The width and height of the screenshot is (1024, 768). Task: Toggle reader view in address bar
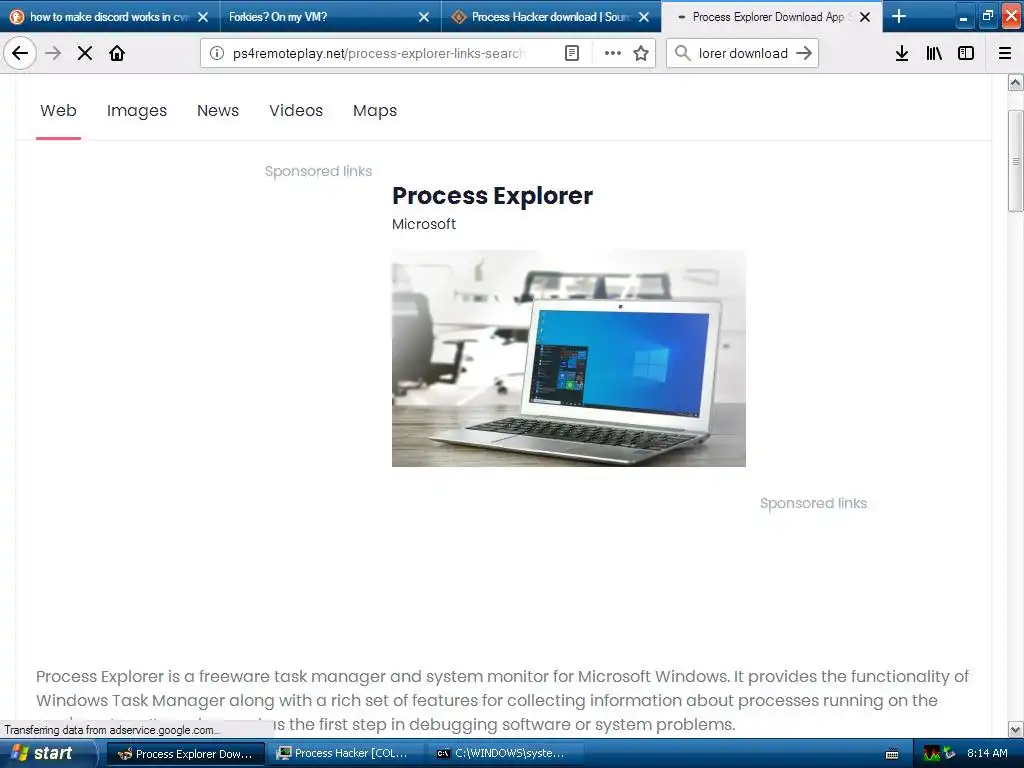point(572,53)
